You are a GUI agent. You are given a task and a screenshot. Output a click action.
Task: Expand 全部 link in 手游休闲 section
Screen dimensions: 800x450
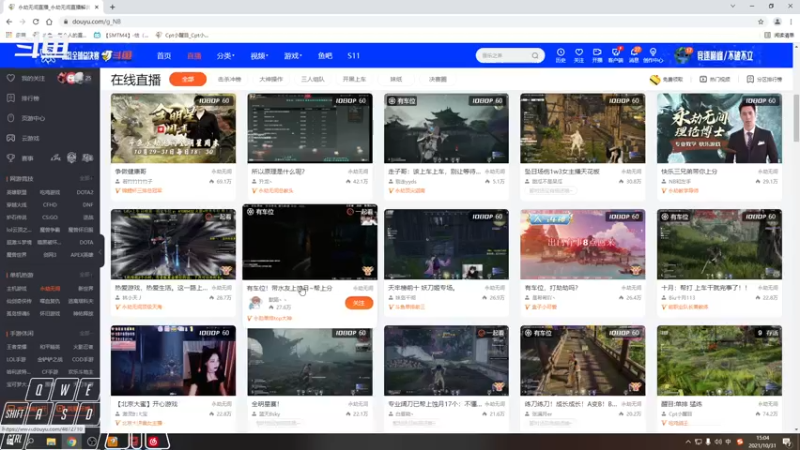pyautogui.click(x=86, y=333)
